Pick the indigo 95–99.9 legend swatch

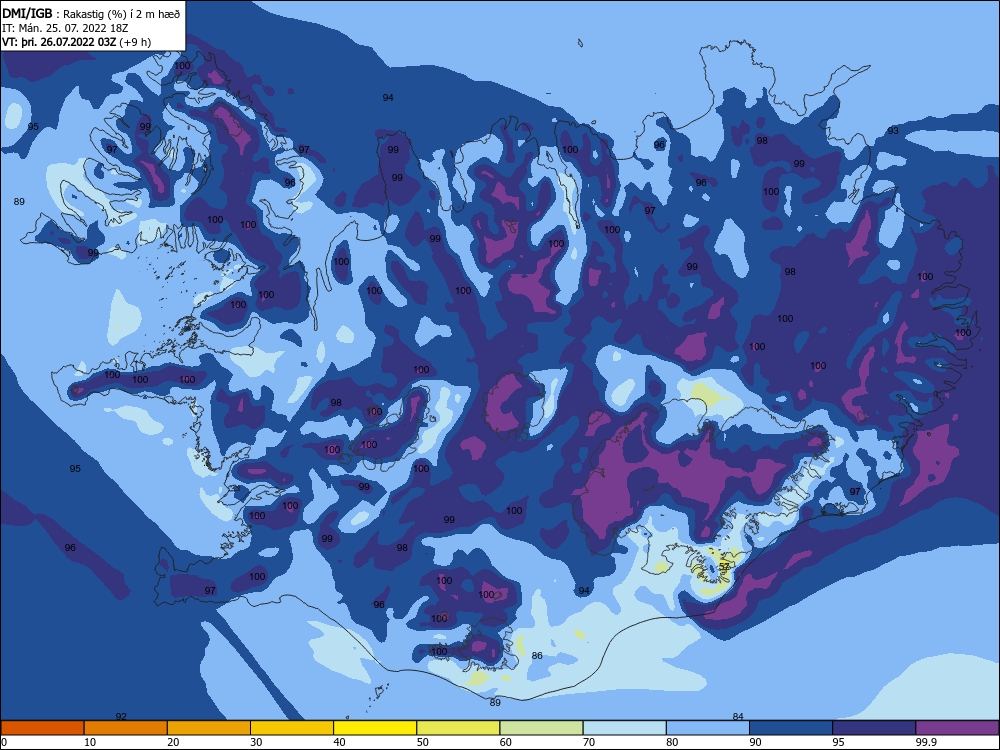tap(874, 728)
